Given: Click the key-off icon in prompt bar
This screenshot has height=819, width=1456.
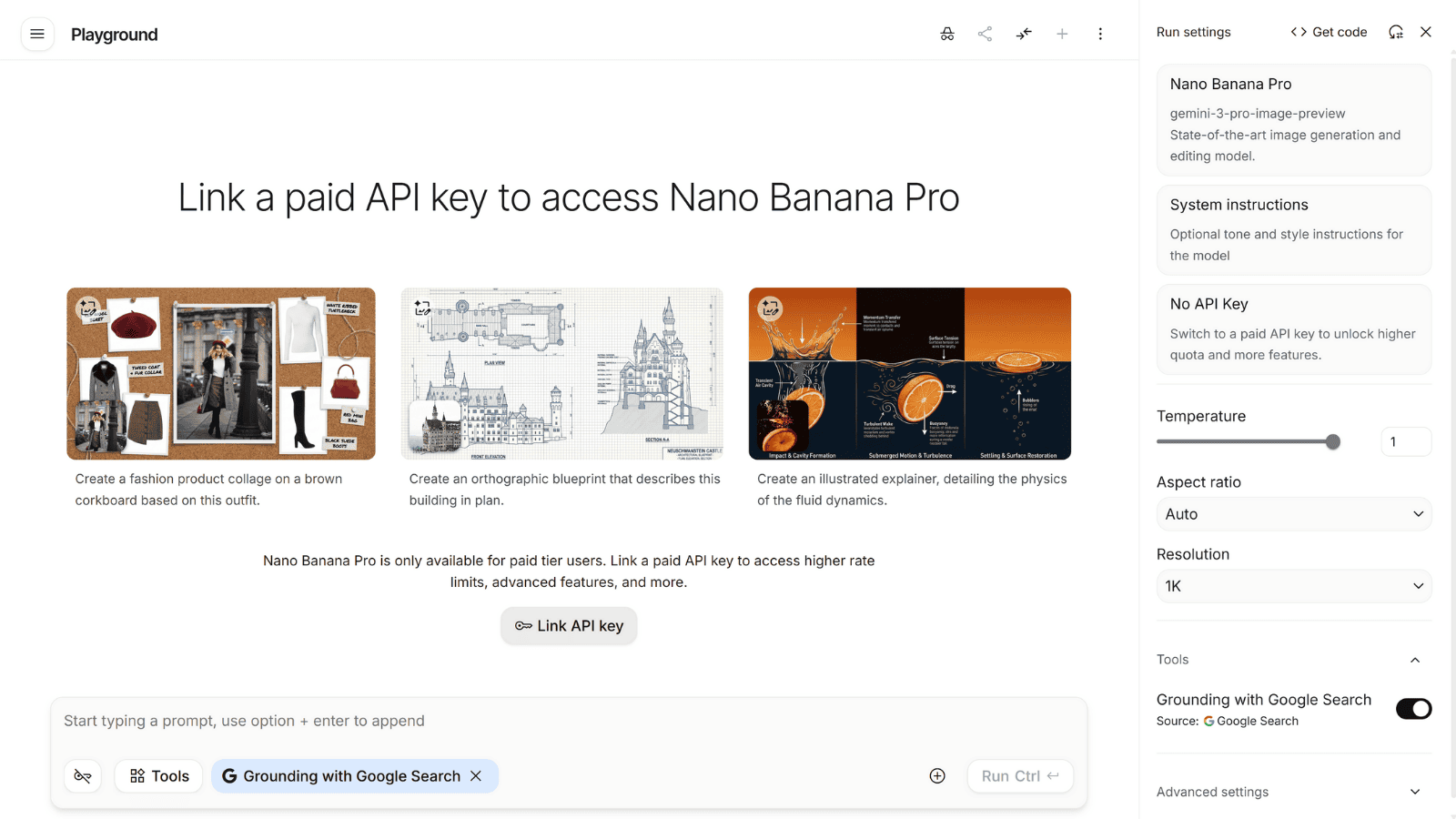Looking at the screenshot, I should (83, 776).
